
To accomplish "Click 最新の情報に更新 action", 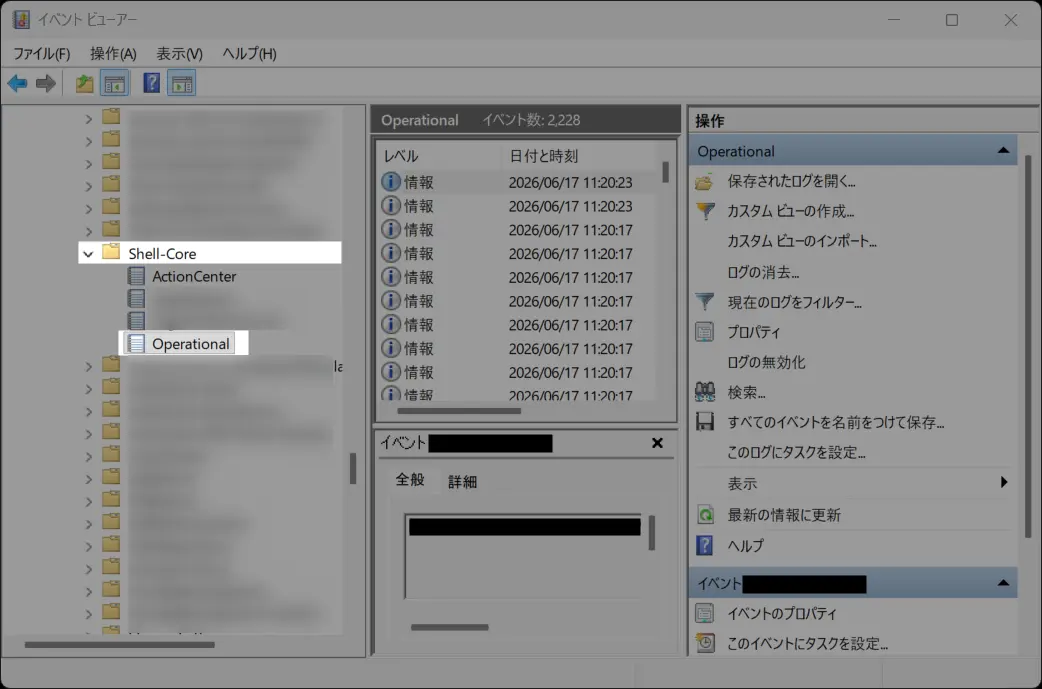I will pos(783,515).
